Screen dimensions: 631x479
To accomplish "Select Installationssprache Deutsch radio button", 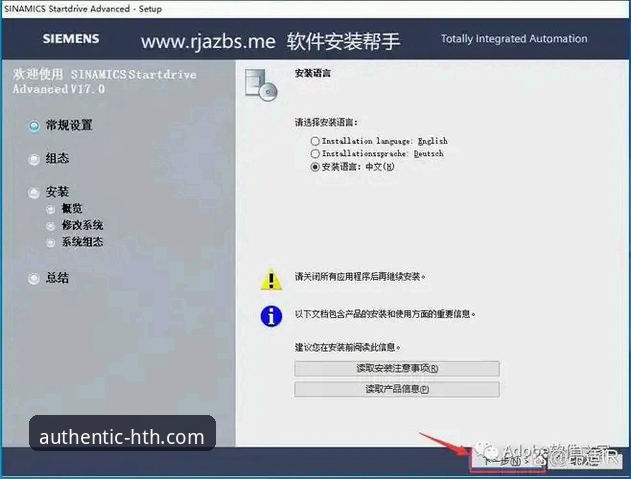I will click(x=315, y=154).
